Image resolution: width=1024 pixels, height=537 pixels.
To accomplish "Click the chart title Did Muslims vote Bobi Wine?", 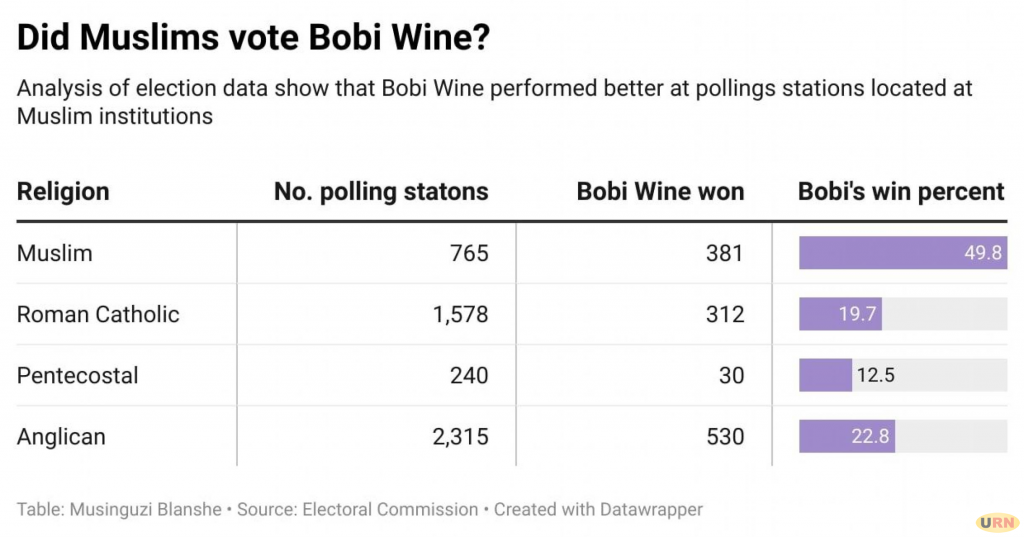I will [254, 38].
